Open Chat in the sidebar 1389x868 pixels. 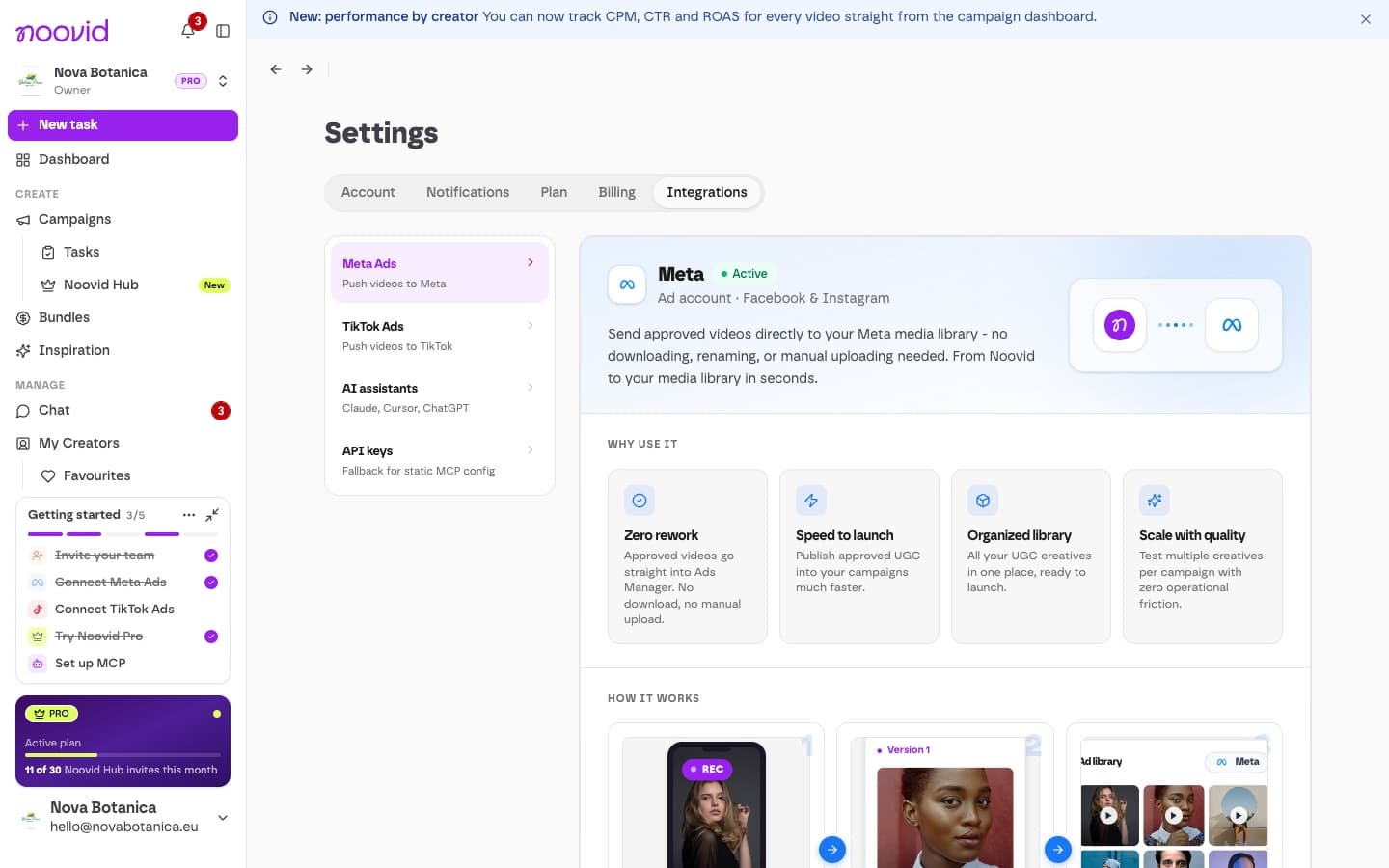(123, 410)
